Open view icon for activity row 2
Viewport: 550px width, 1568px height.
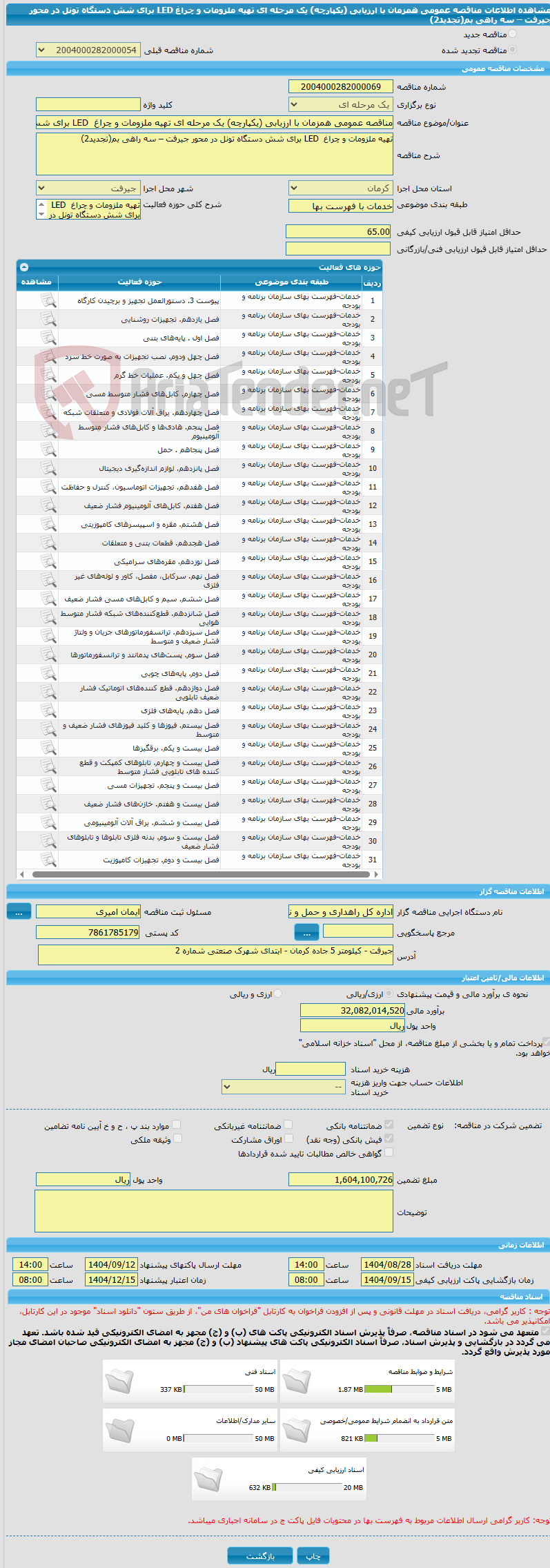pyautogui.click(x=48, y=319)
